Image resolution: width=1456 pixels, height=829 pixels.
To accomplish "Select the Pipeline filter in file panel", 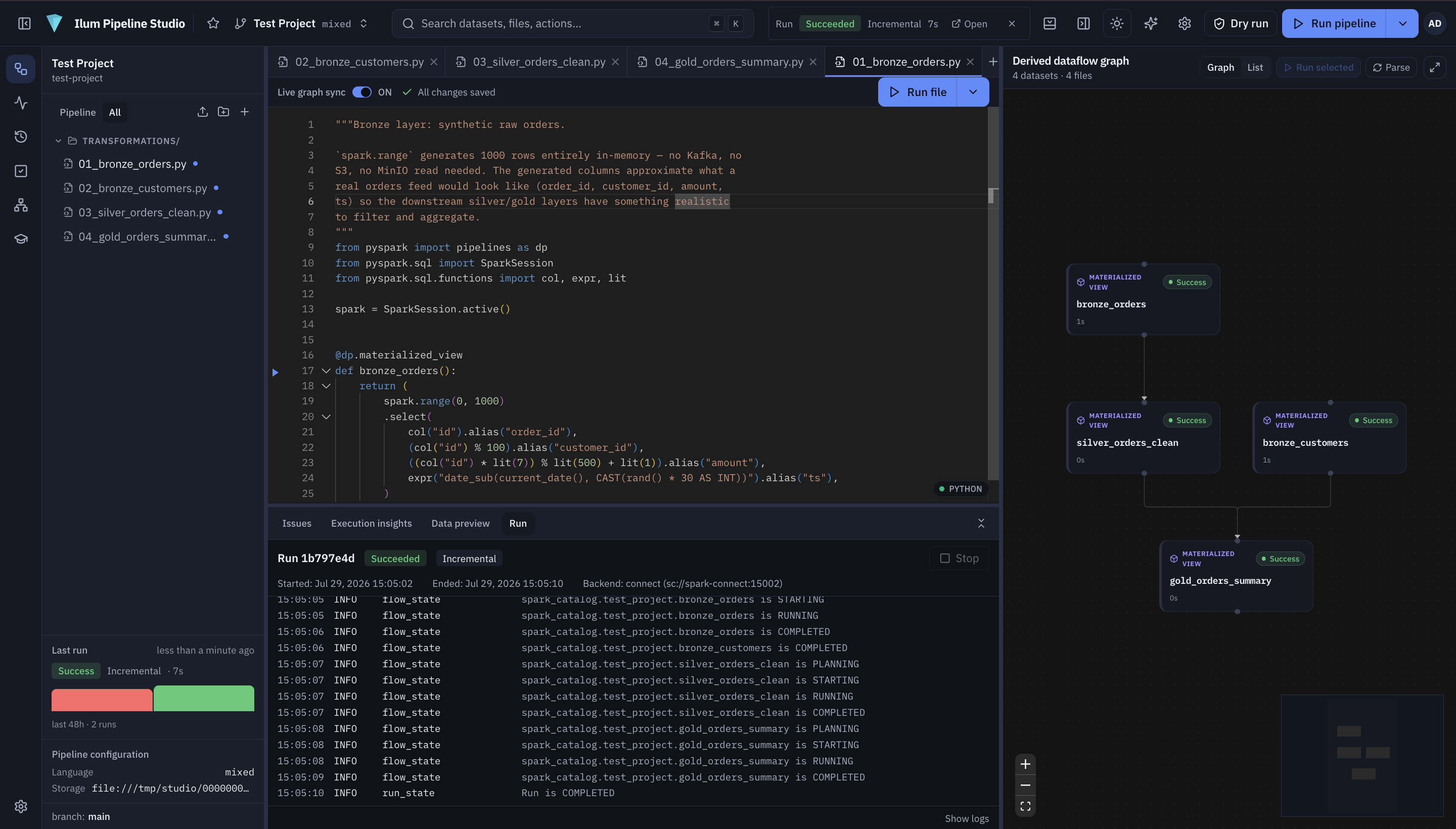I will click(x=77, y=112).
